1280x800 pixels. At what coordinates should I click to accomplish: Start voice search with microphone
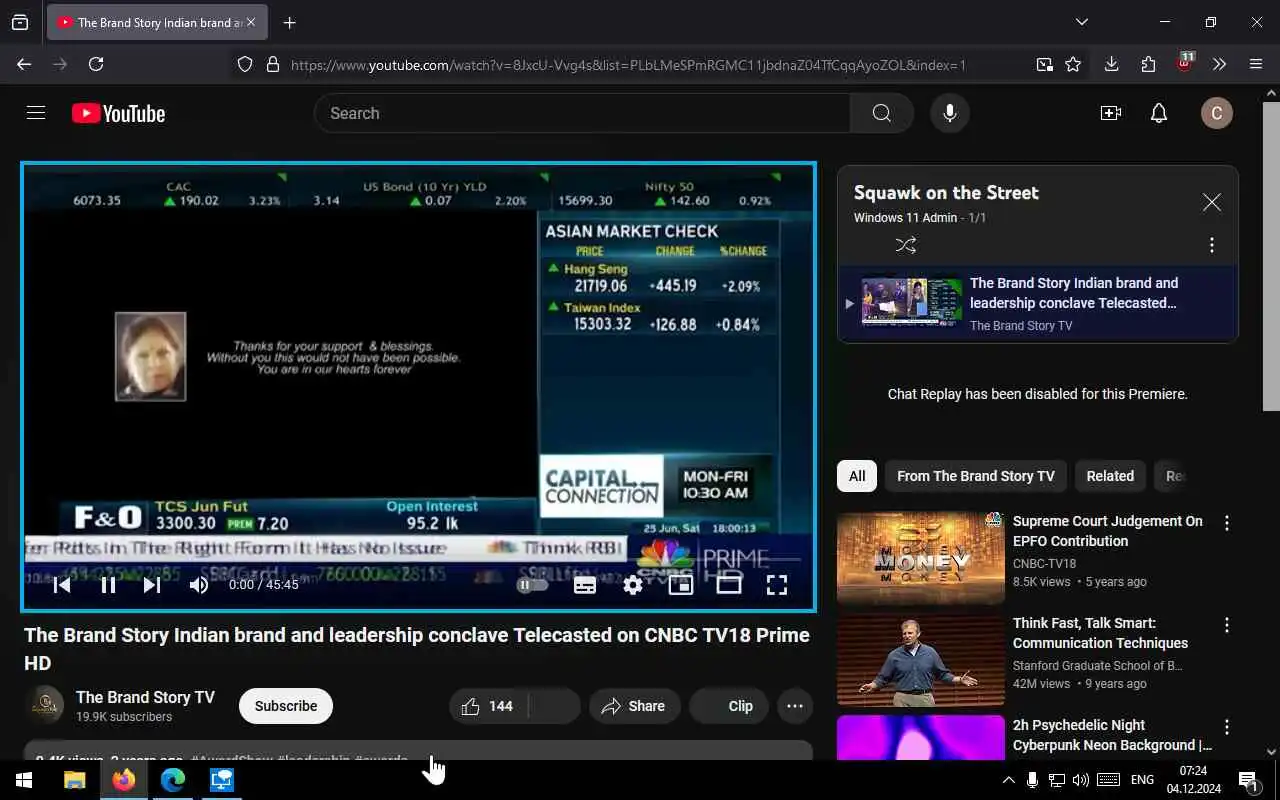point(950,113)
